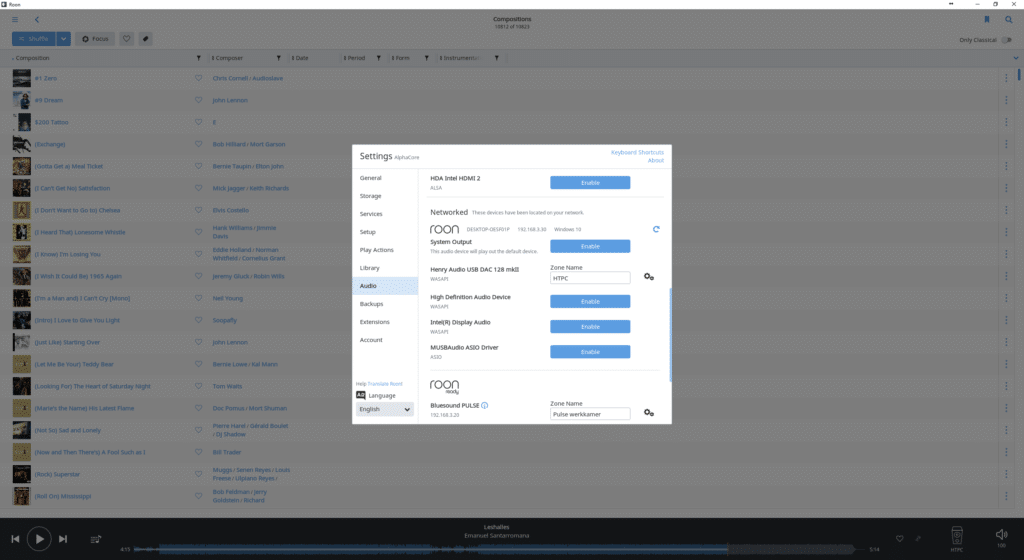
Task: Favorite '(Rock) Superstar' composition heart
Action: [199, 474]
